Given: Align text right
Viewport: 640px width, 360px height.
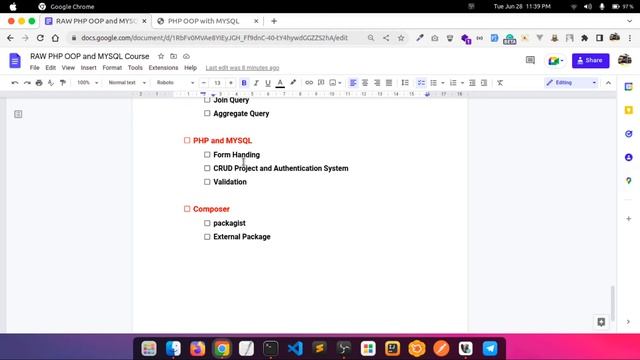Looking at the screenshot, I should [377, 83].
